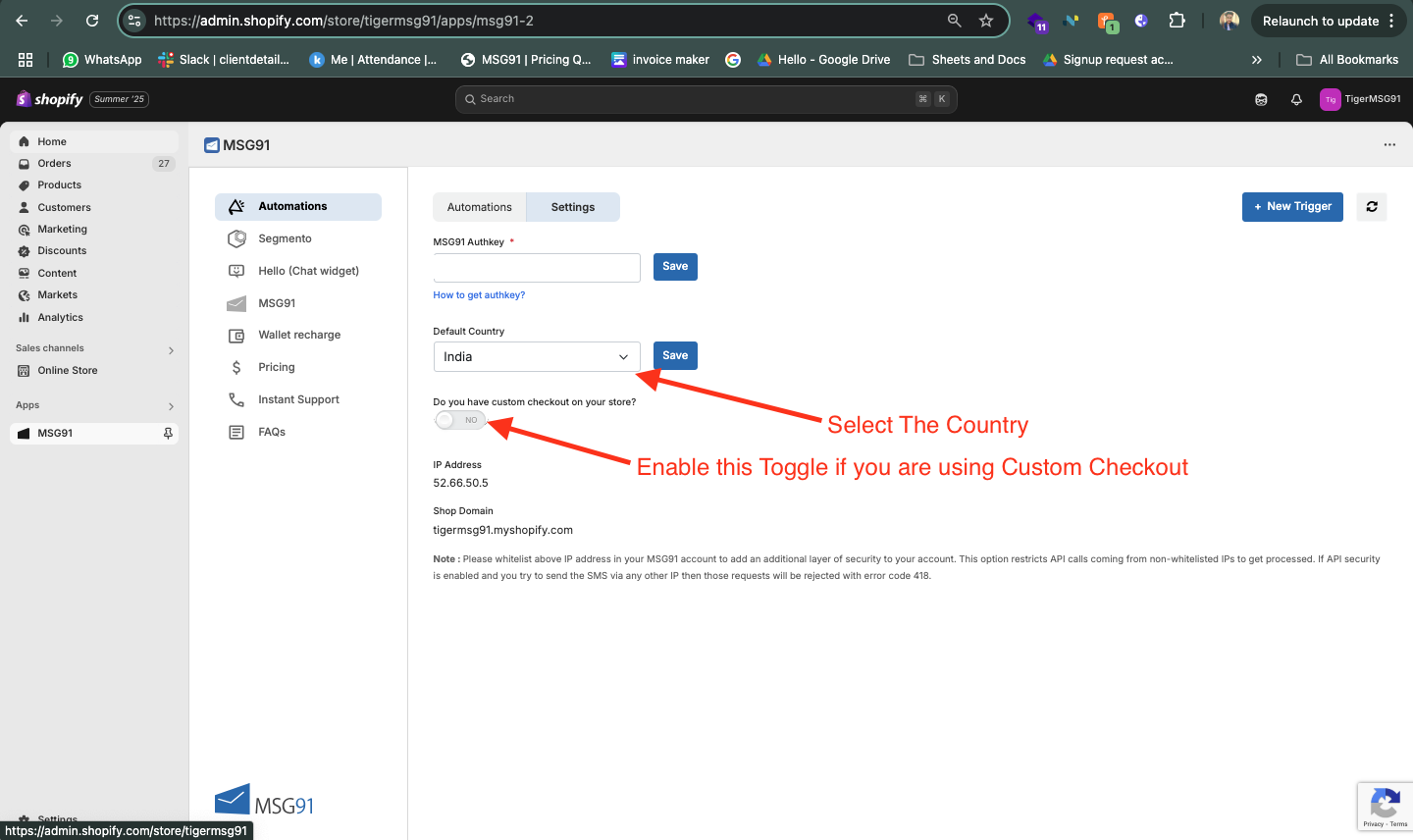Click the shop domain tigermsg91.myshopify.com
1413x840 pixels.
click(x=502, y=530)
